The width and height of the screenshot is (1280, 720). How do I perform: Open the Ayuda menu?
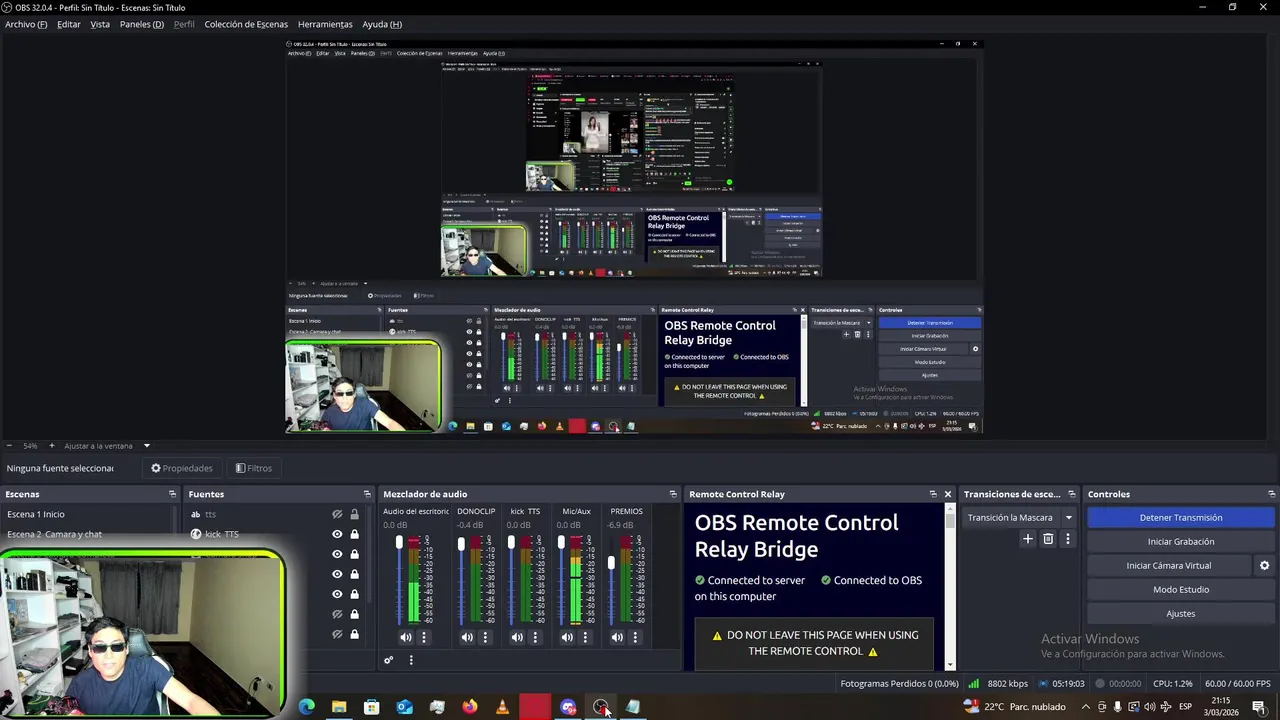(x=382, y=24)
